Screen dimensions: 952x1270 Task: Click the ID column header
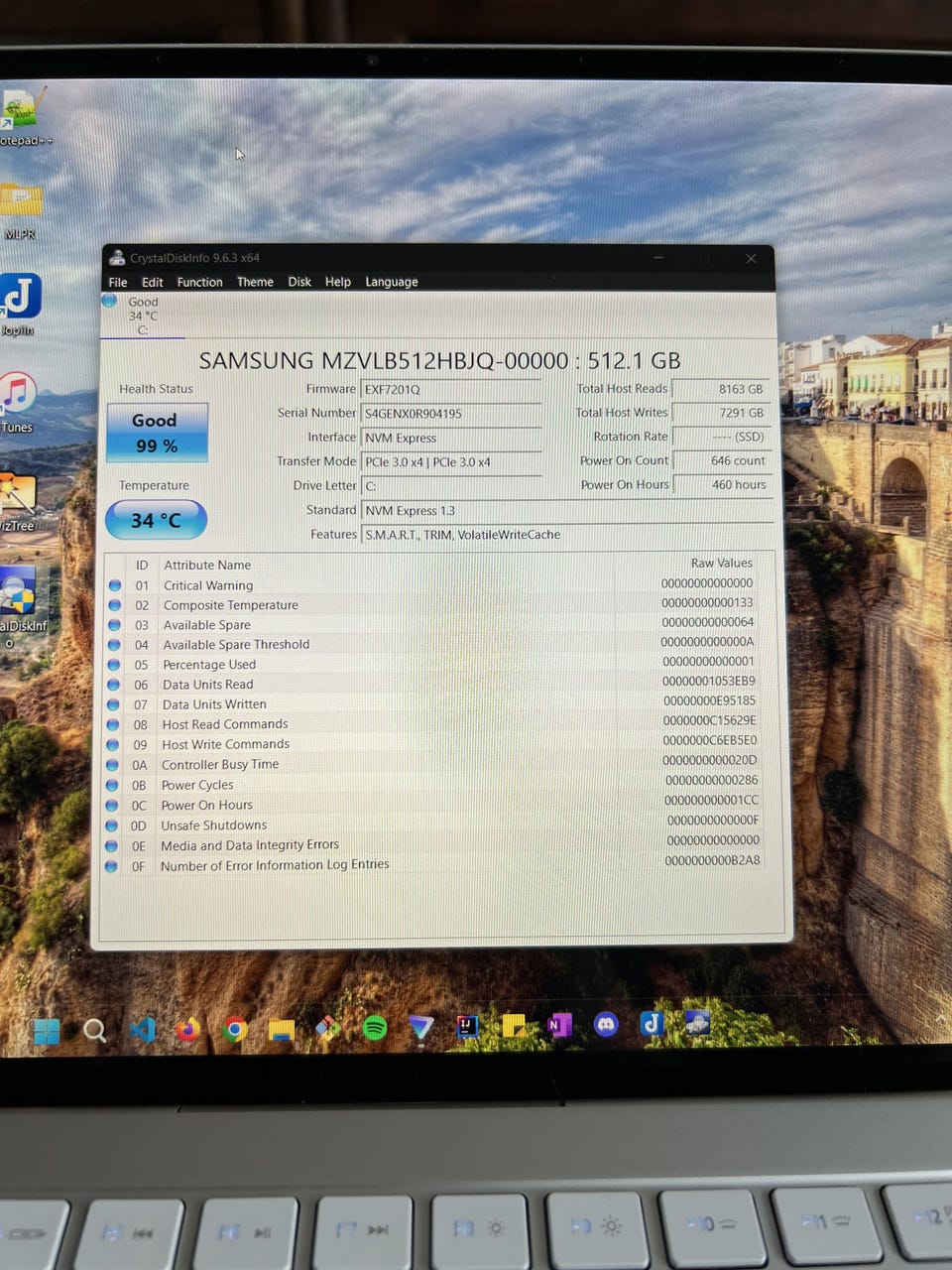[x=142, y=565]
